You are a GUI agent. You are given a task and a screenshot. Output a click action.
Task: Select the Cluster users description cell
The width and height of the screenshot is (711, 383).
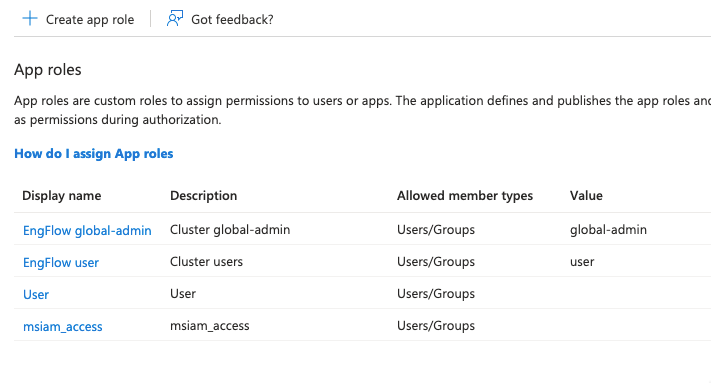pos(206,262)
